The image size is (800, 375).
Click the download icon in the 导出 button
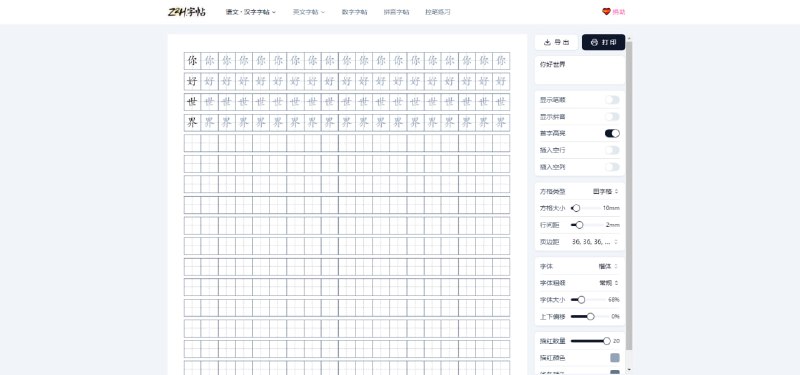547,42
